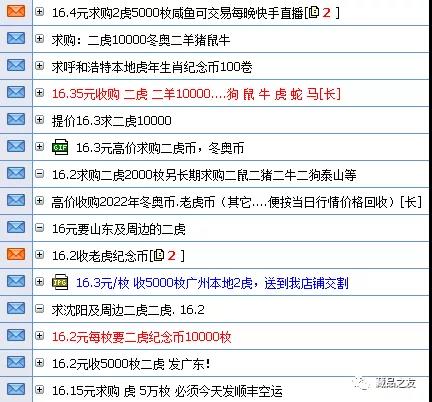Click the JPG attachment icon on 16.3元/枚 收5000枚 thread

click(60, 282)
